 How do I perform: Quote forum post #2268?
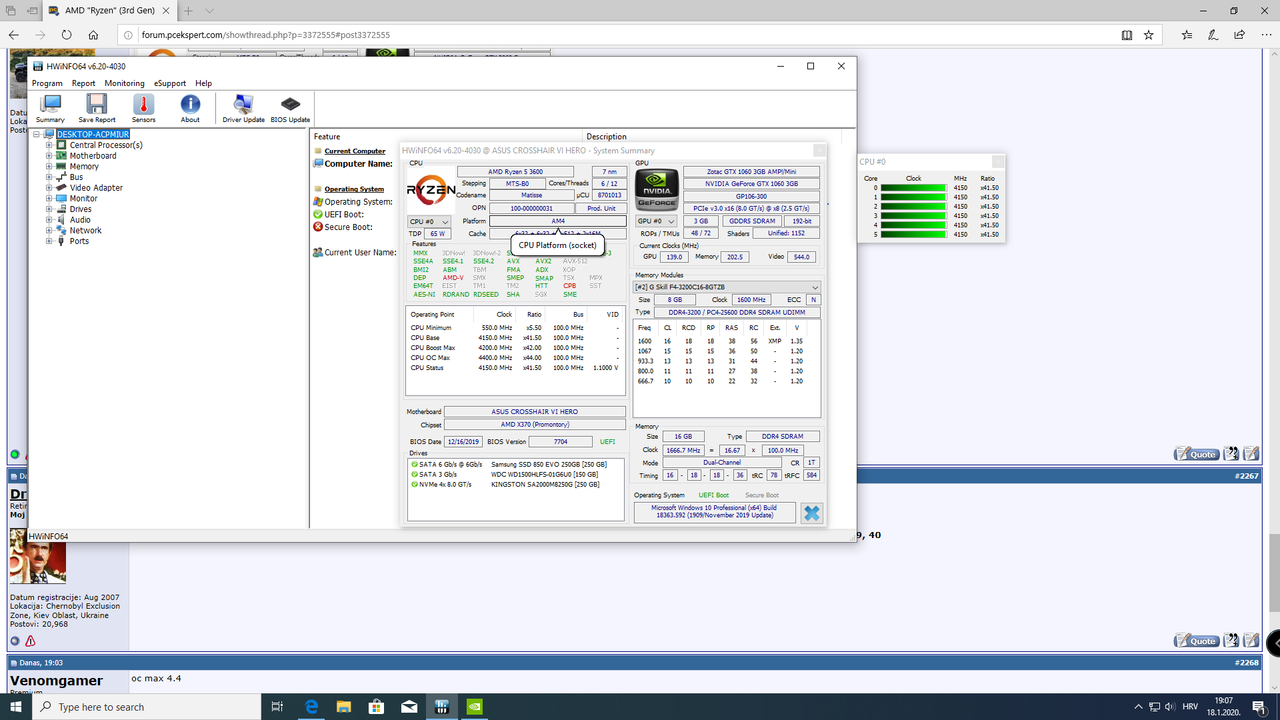point(1196,640)
